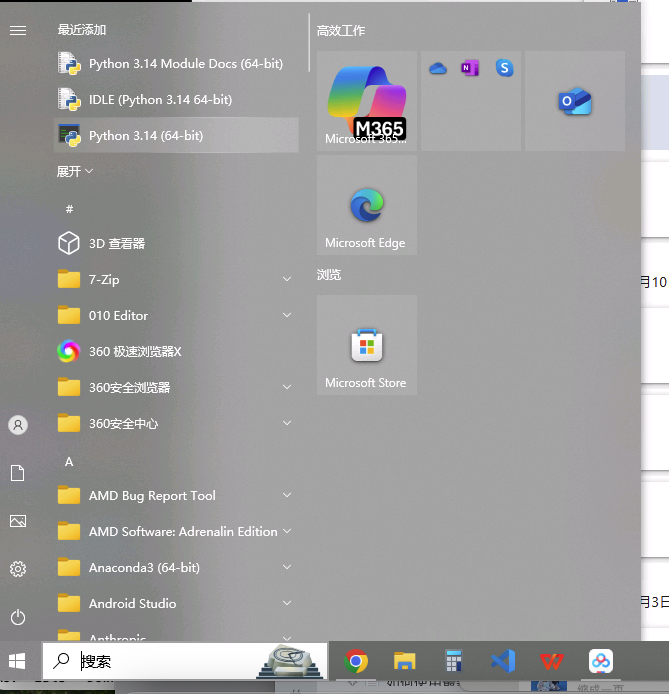This screenshot has width=669, height=694.
Task: Click the 010 Editor chevron arrow
Action: pos(287,315)
